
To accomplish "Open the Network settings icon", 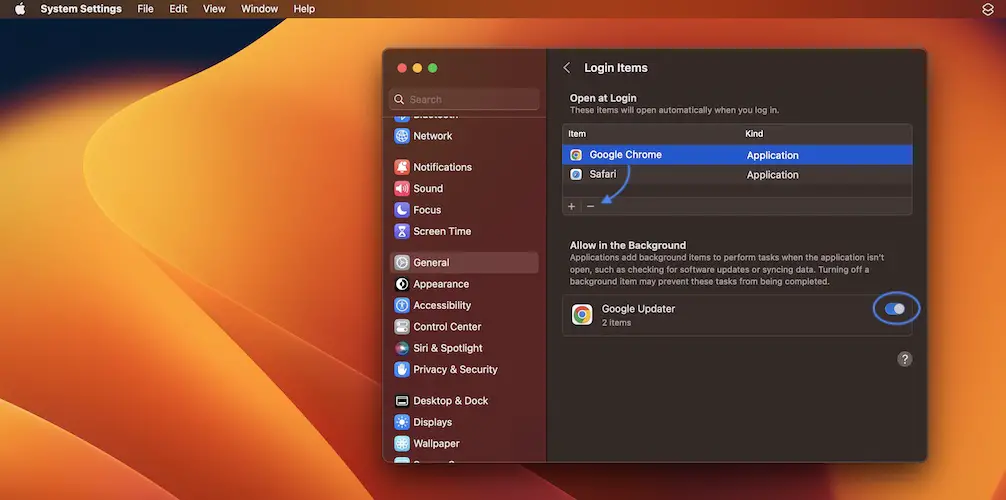I will (402, 136).
